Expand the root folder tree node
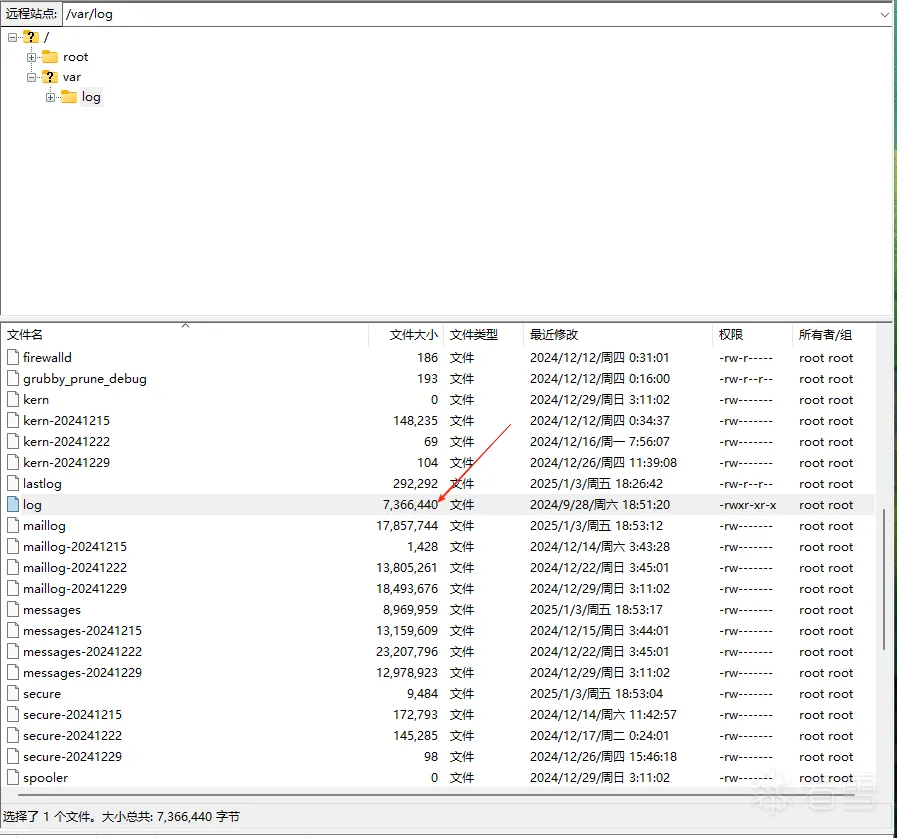 [31, 57]
